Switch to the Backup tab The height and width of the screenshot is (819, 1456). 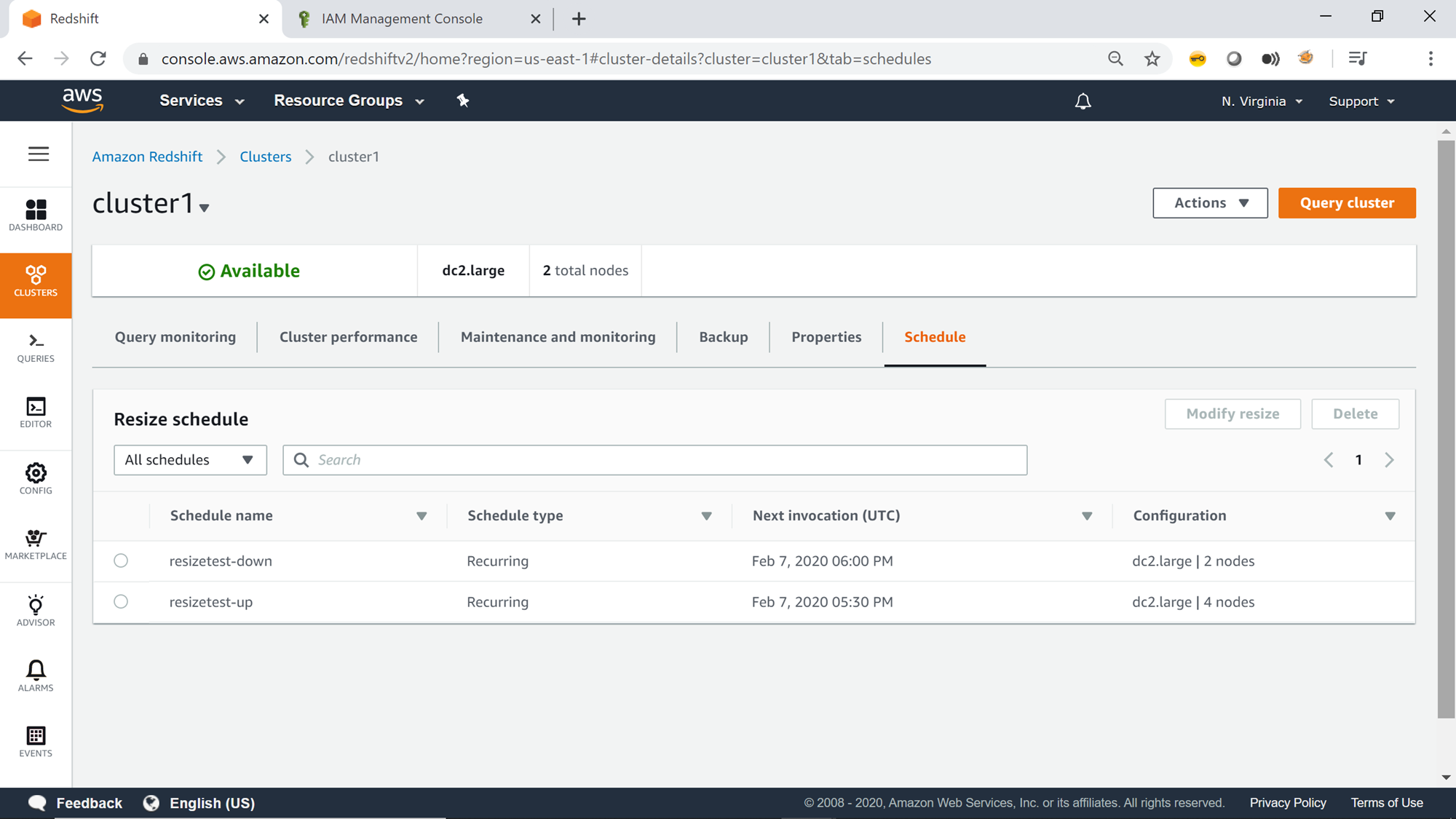(723, 337)
